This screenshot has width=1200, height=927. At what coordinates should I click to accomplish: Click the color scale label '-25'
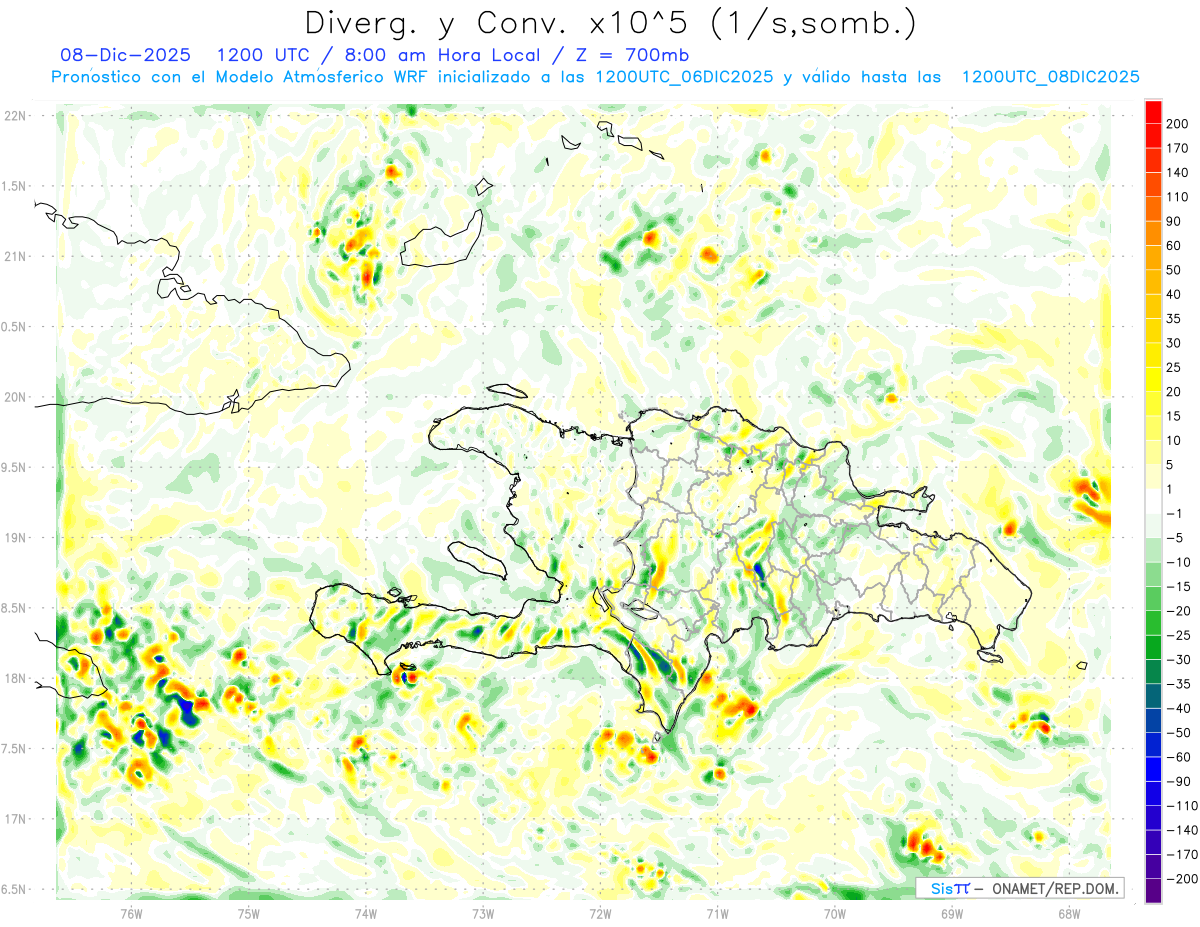coord(1178,635)
